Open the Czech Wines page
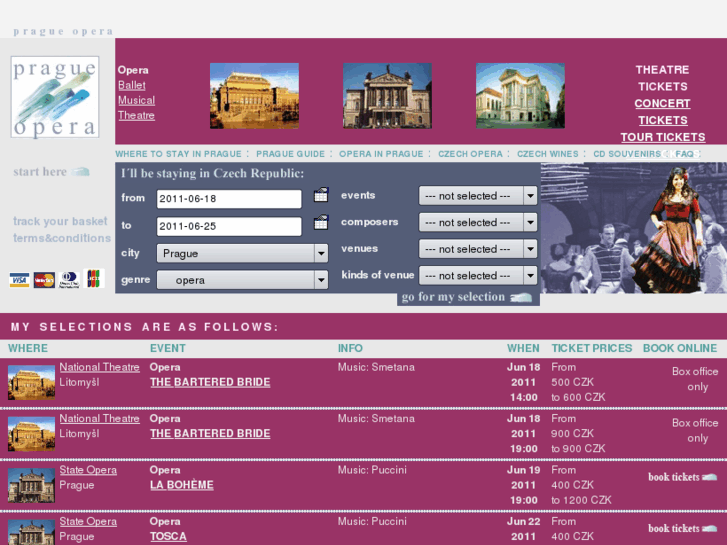The image size is (727, 545). [x=548, y=154]
